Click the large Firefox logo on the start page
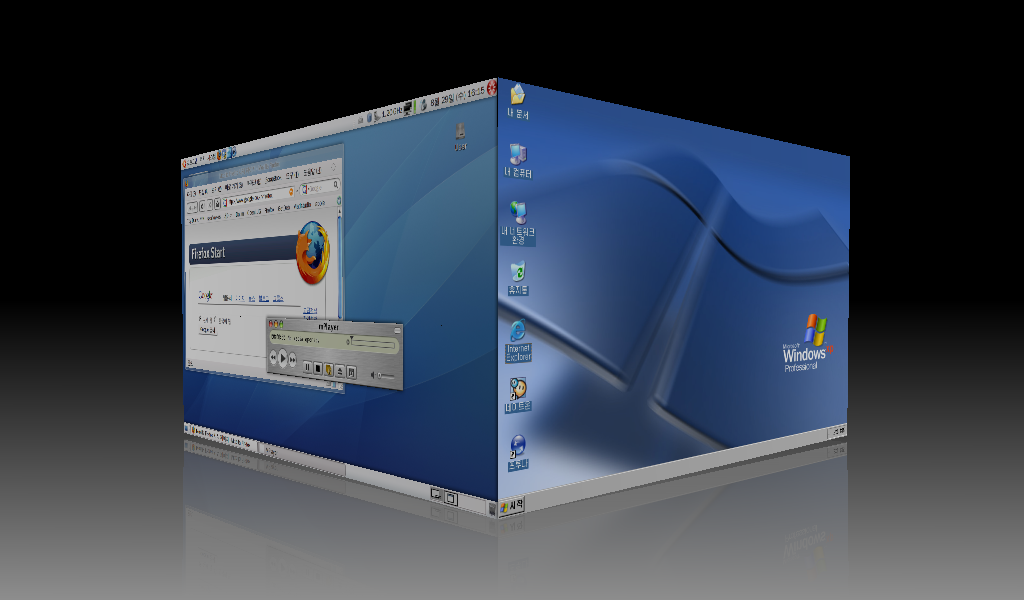This screenshot has width=1024, height=600. (x=312, y=253)
